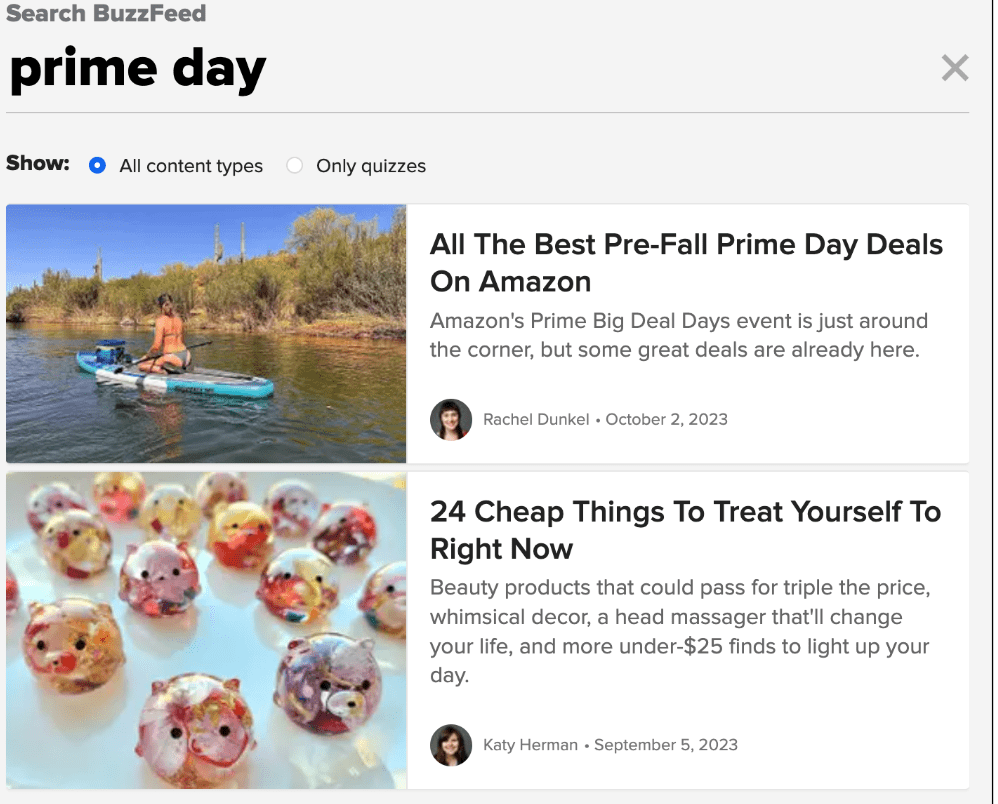
Task: Click the BuzzFeed search magnifier area label
Action: 106,14
